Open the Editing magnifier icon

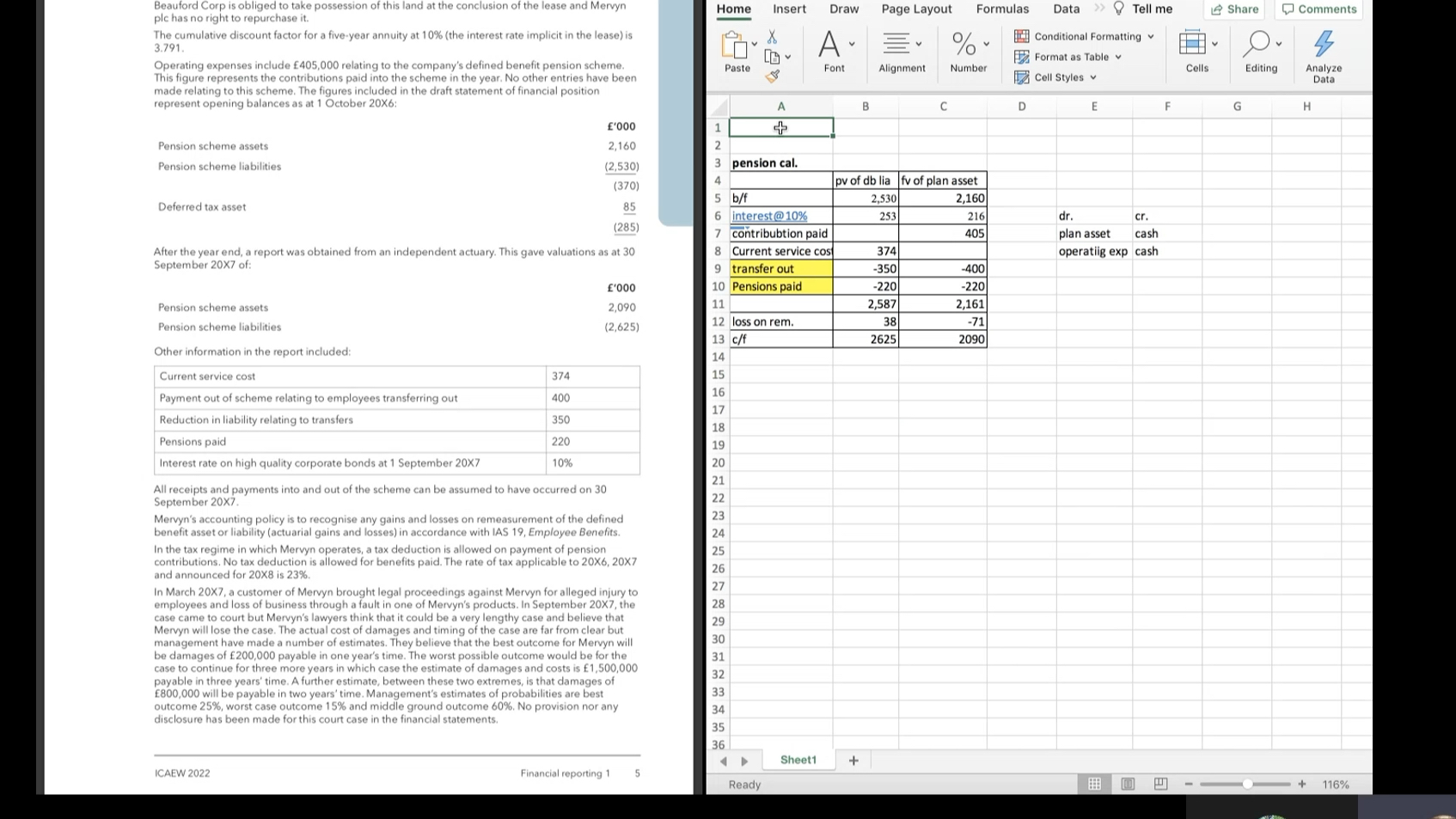click(x=1257, y=43)
